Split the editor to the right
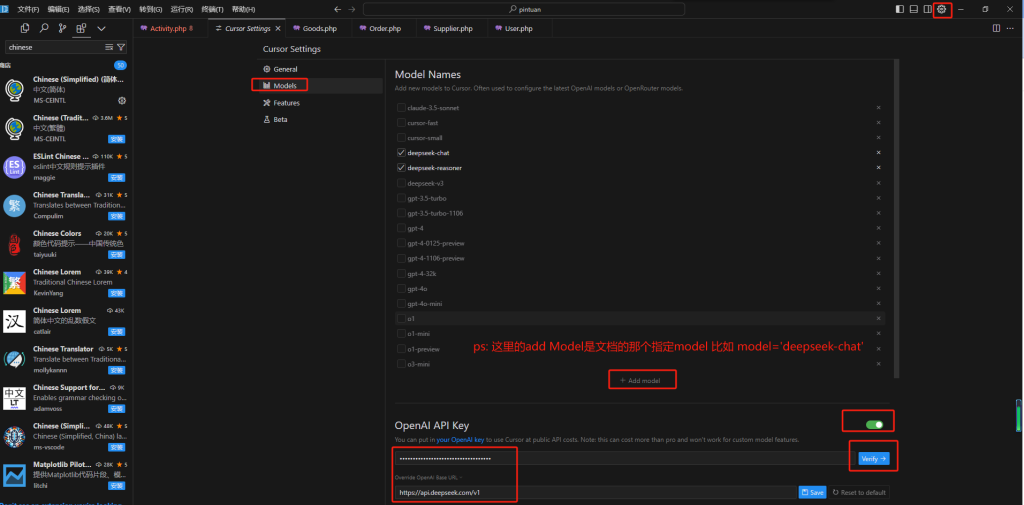This screenshot has width=1024, height=505. (x=996, y=28)
